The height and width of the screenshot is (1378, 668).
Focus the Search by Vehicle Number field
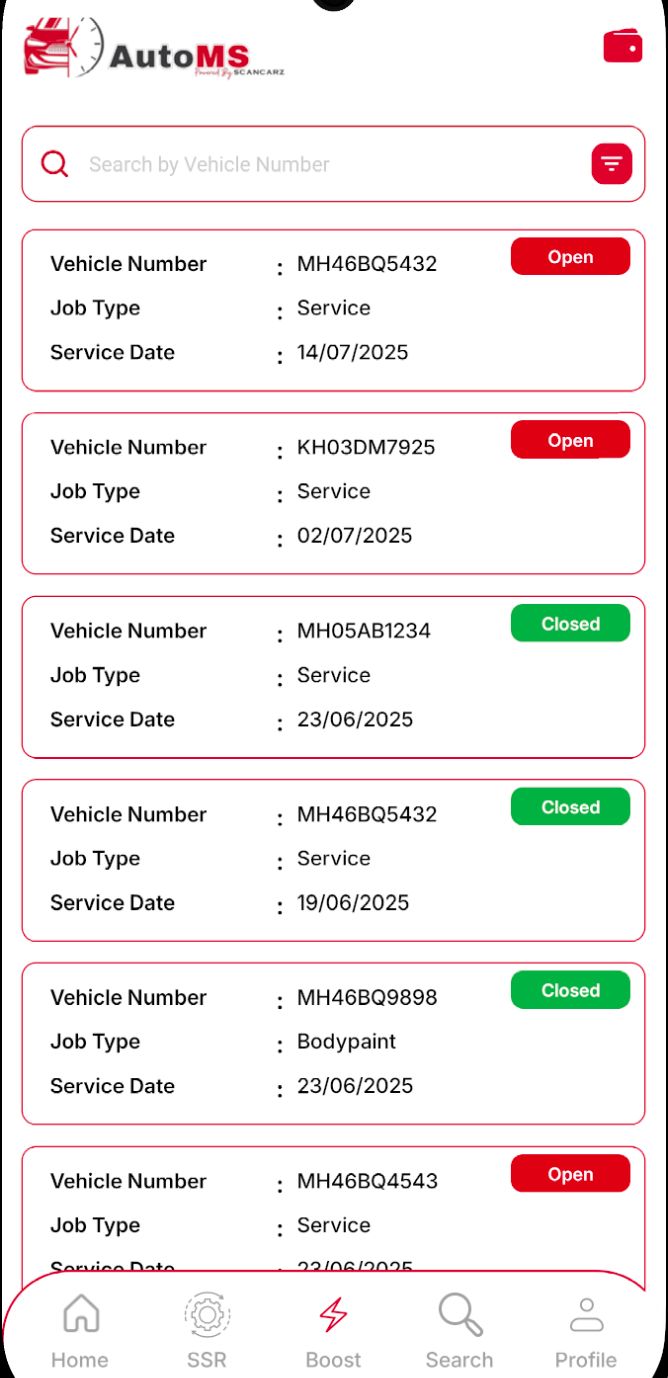click(333, 164)
